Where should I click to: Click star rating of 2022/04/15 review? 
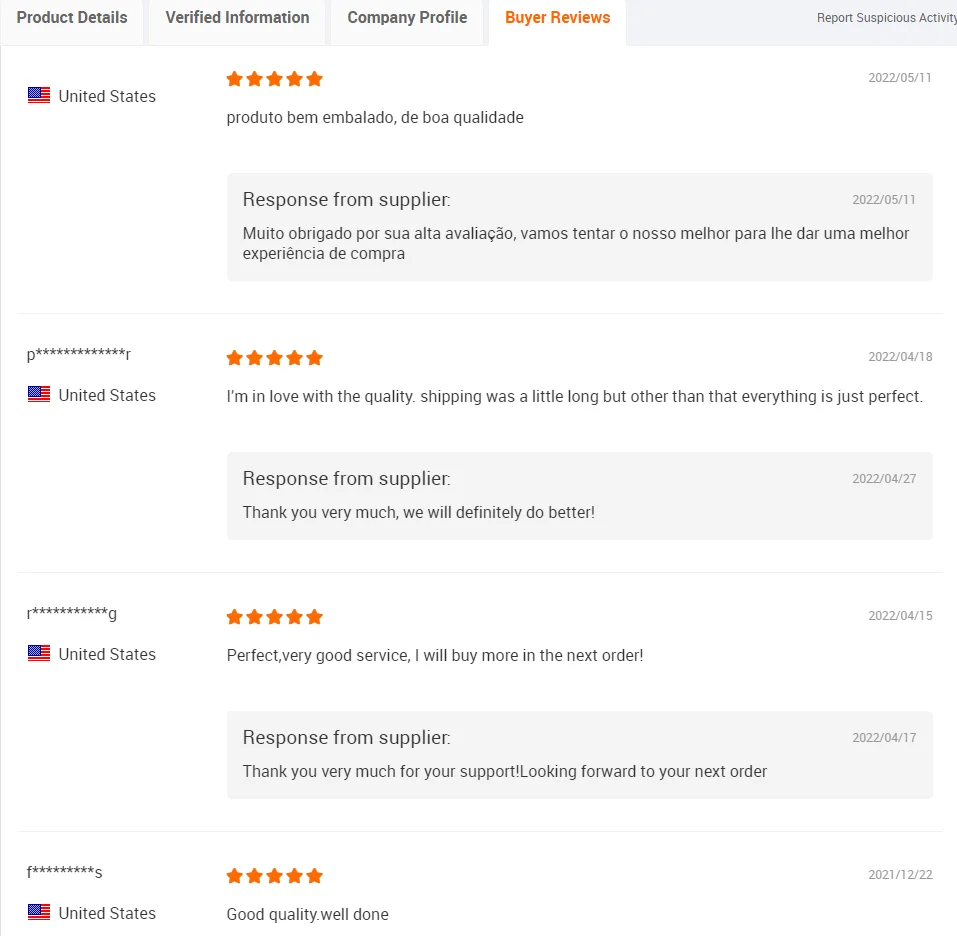[274, 617]
